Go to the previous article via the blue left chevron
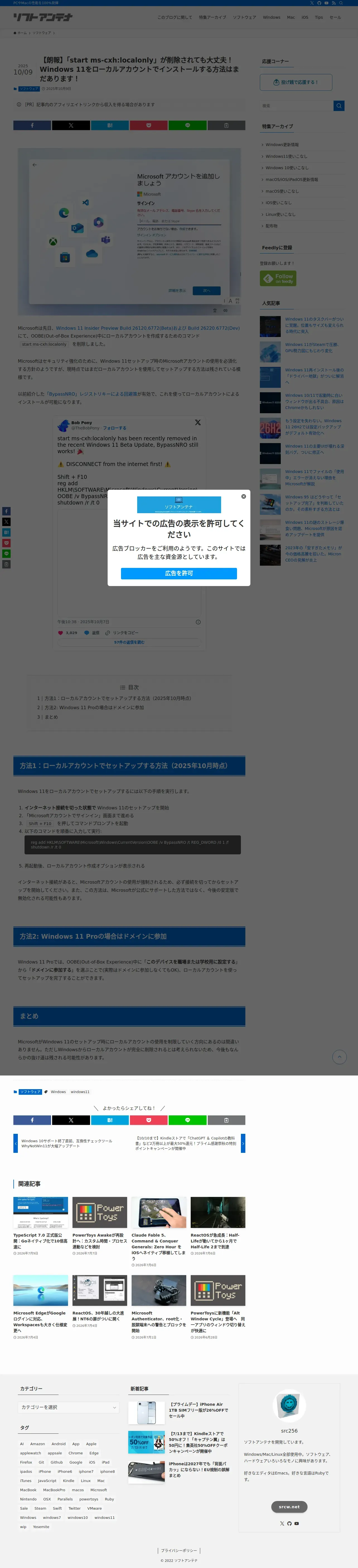358x1568 pixels. click(x=16, y=1143)
